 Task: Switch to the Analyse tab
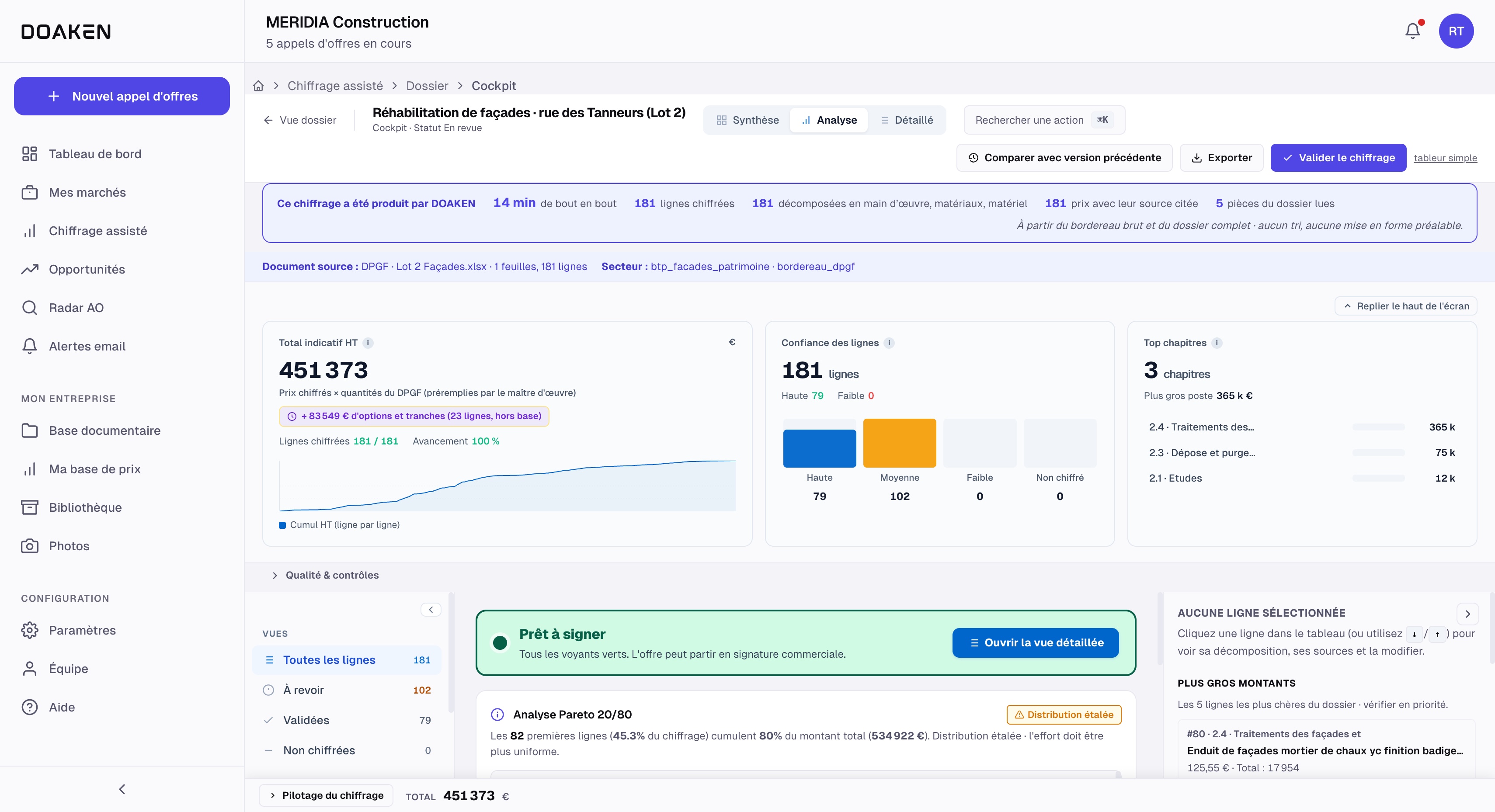(x=829, y=120)
